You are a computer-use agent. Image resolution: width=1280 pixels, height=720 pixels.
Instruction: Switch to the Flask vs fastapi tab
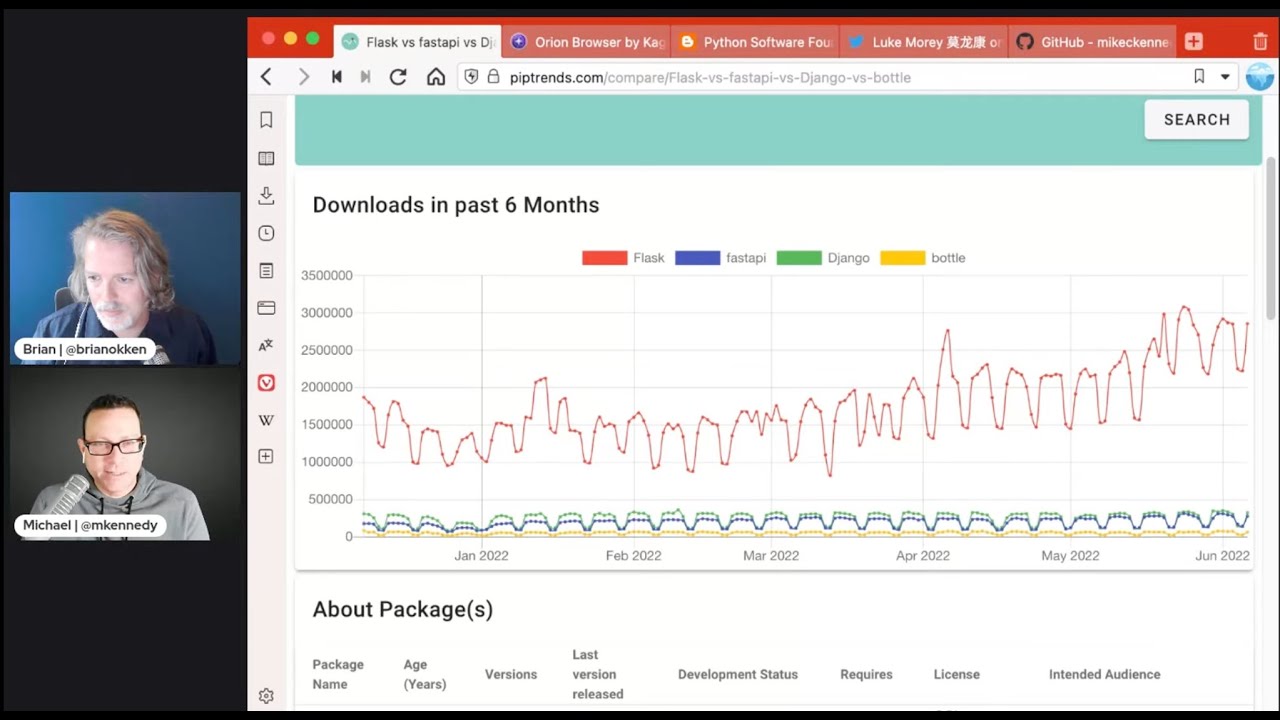(417, 42)
